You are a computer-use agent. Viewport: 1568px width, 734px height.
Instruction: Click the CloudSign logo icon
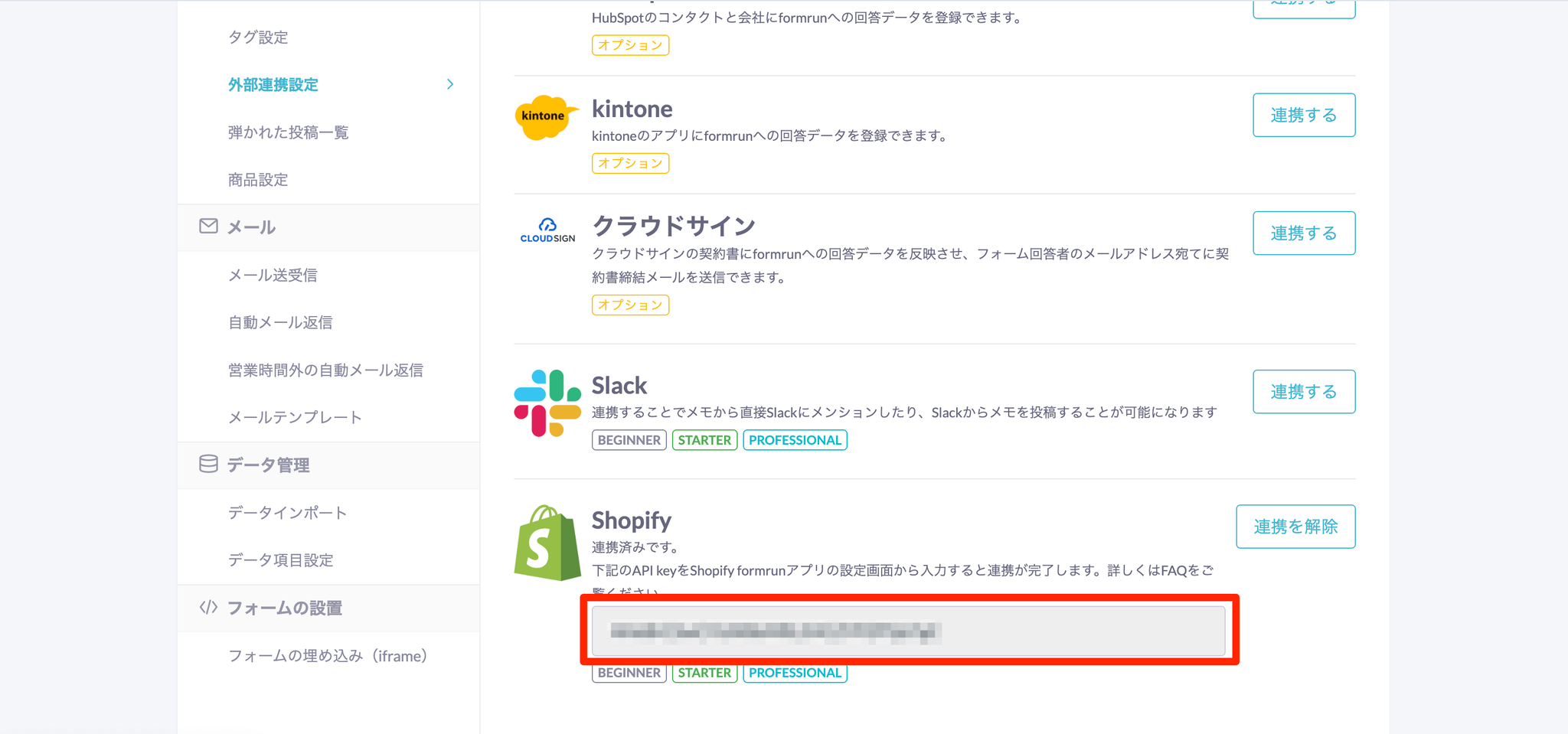click(547, 230)
